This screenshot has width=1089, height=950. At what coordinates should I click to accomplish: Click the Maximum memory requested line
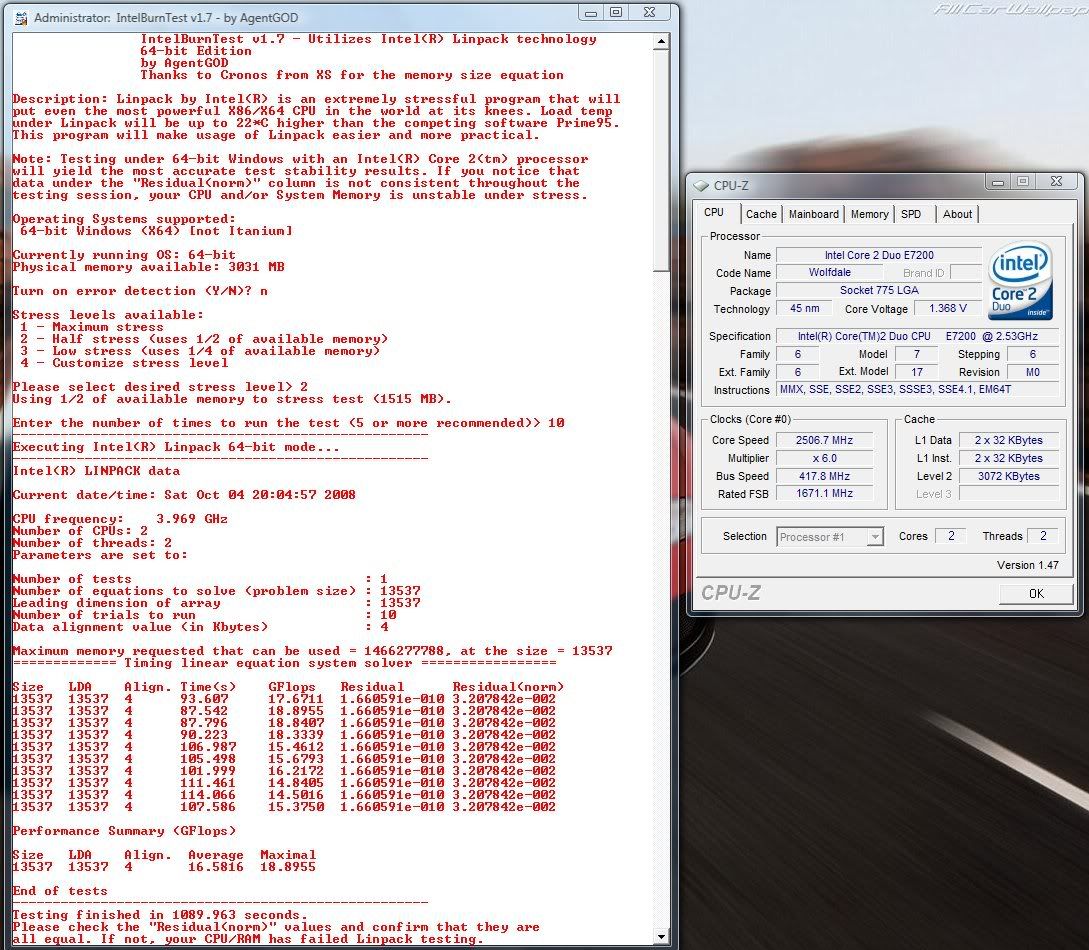tap(313, 651)
